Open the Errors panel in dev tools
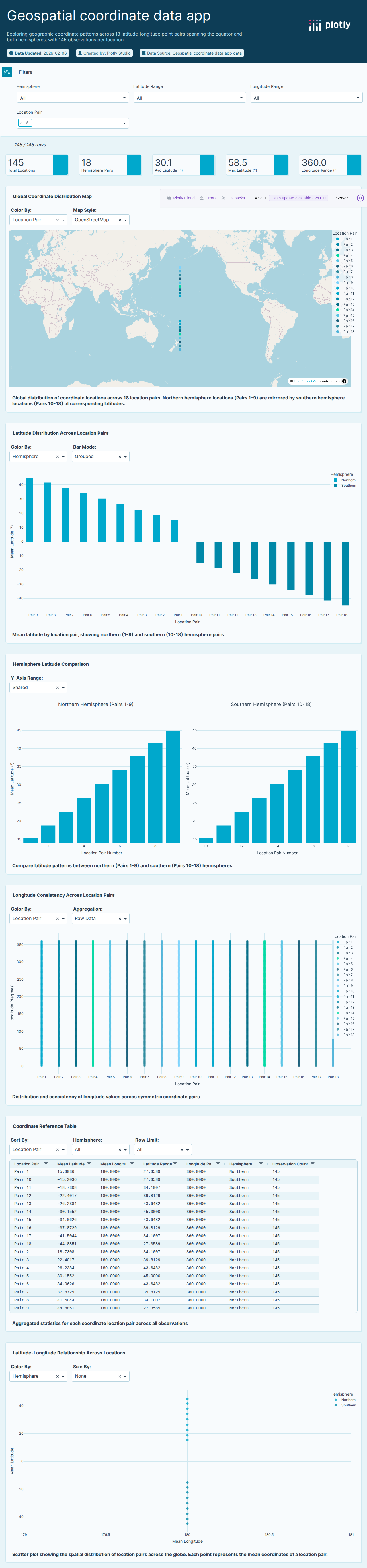Screen dimensions: 367x1568 coord(208,198)
